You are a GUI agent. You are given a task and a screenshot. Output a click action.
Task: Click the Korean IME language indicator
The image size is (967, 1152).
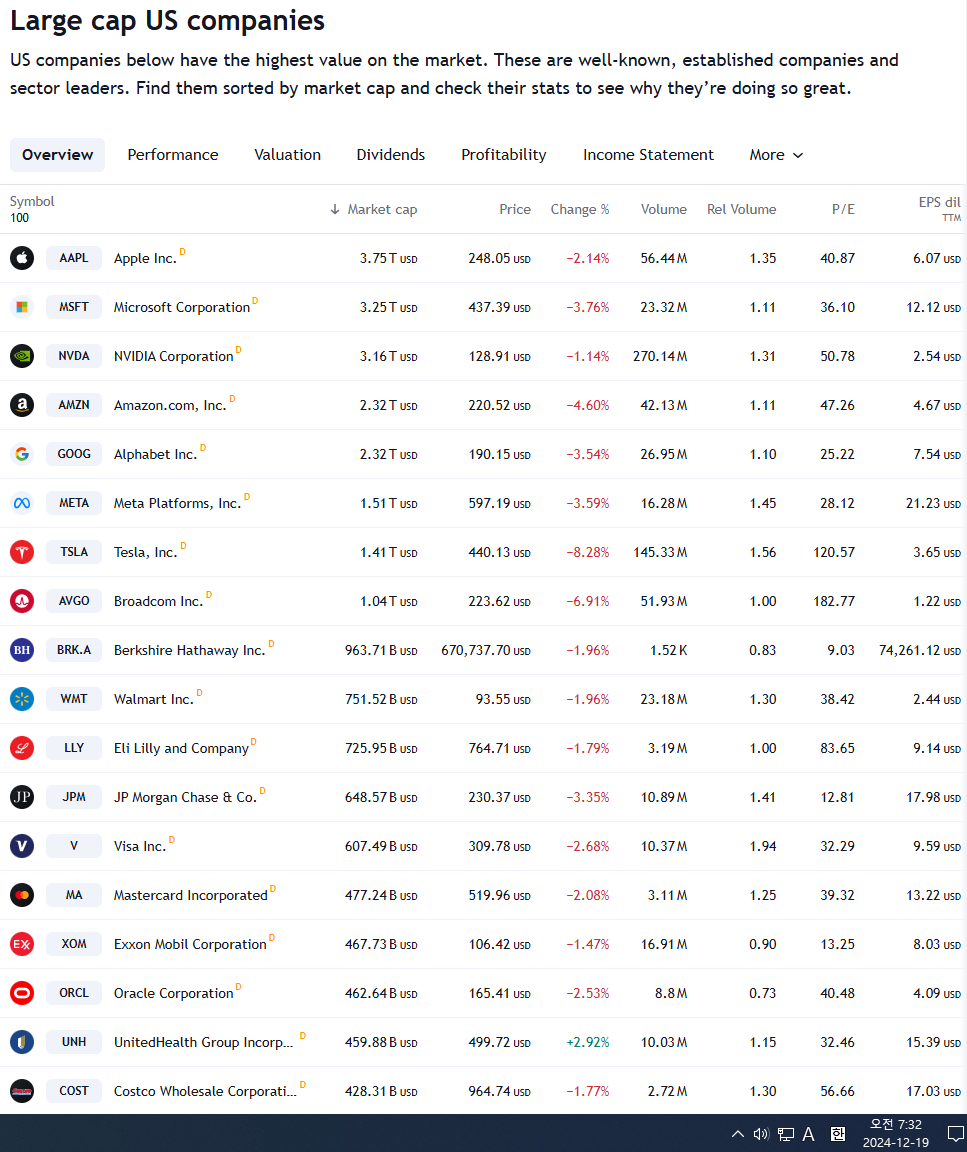(x=838, y=1134)
